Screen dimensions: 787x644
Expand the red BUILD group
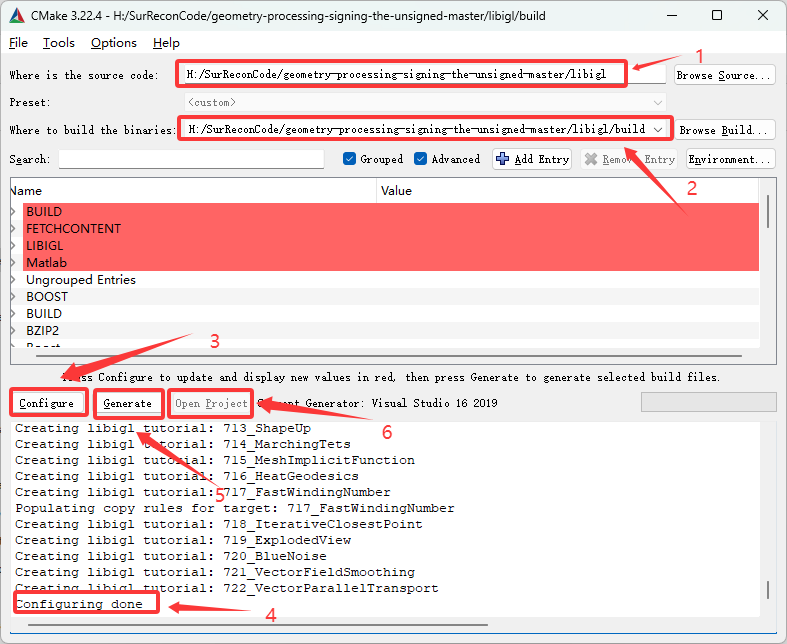tap(14, 212)
